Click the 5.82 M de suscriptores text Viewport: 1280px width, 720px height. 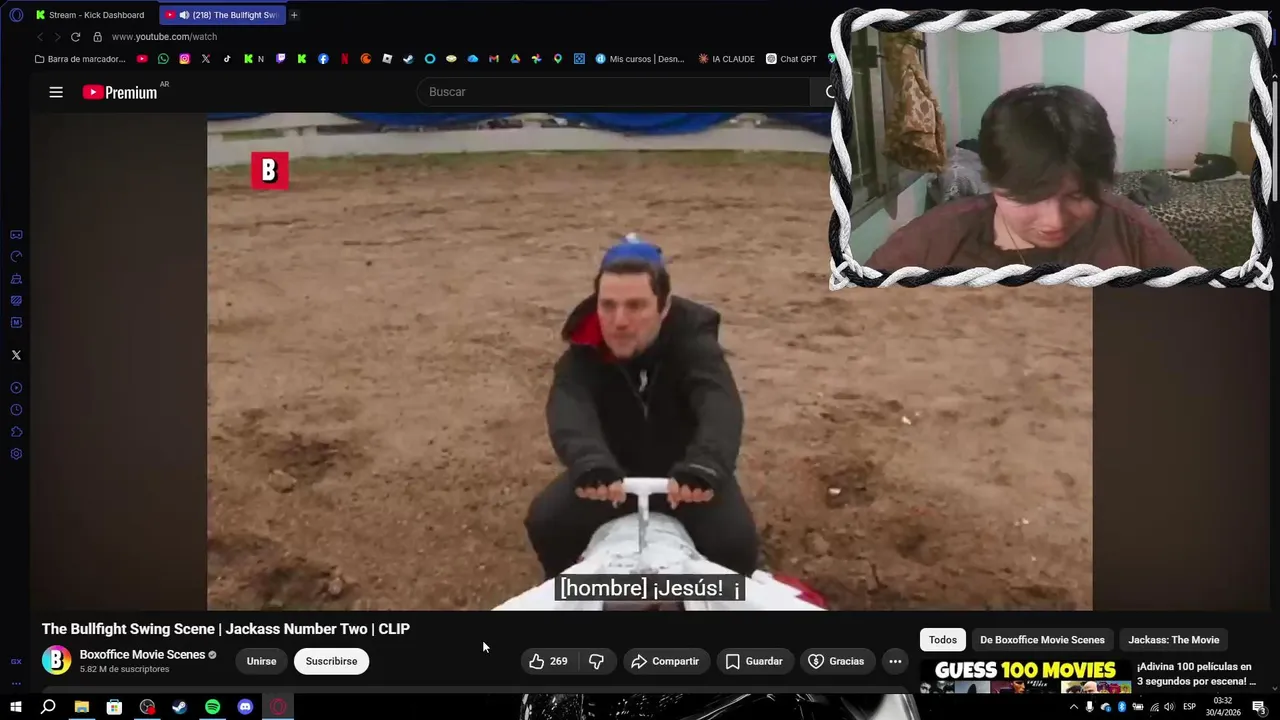[x=125, y=669]
